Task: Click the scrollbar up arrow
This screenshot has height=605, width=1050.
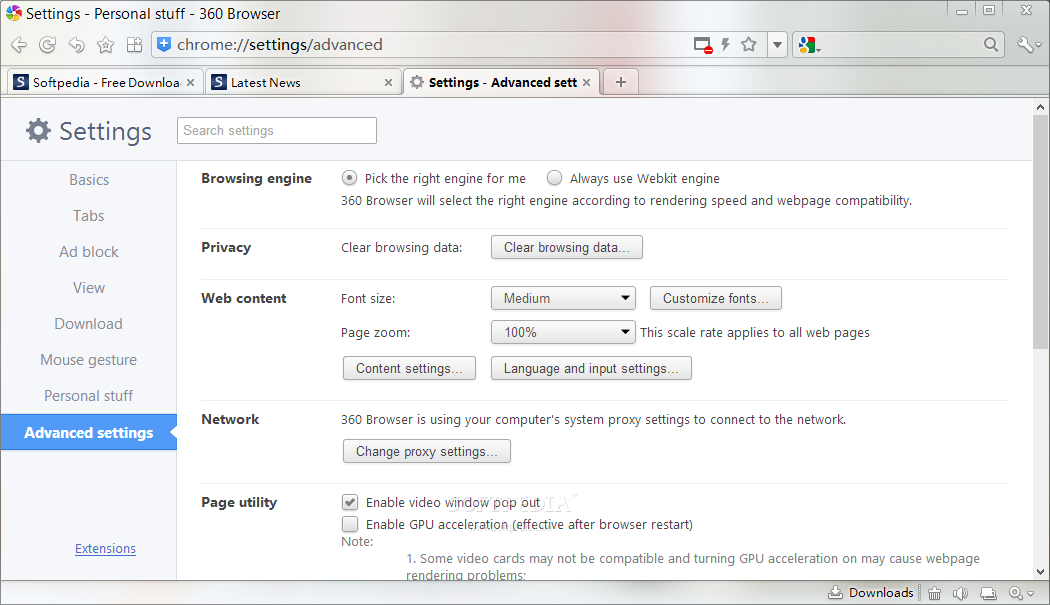Action: 1040,107
